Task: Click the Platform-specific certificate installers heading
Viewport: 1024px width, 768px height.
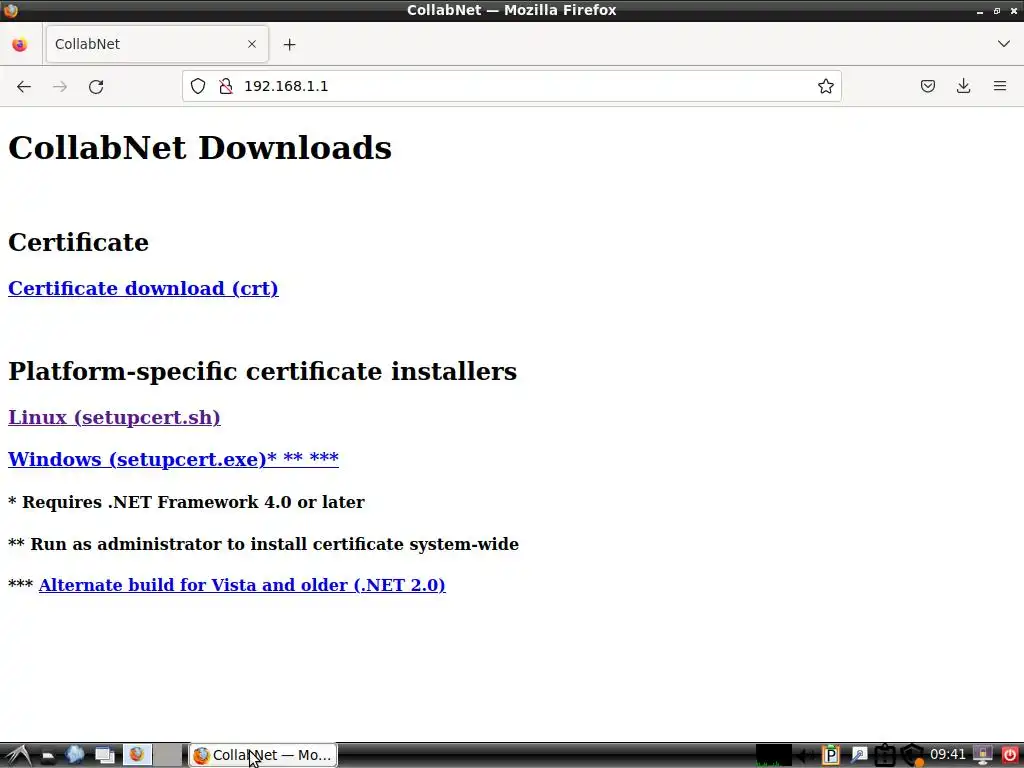Action: (x=263, y=371)
